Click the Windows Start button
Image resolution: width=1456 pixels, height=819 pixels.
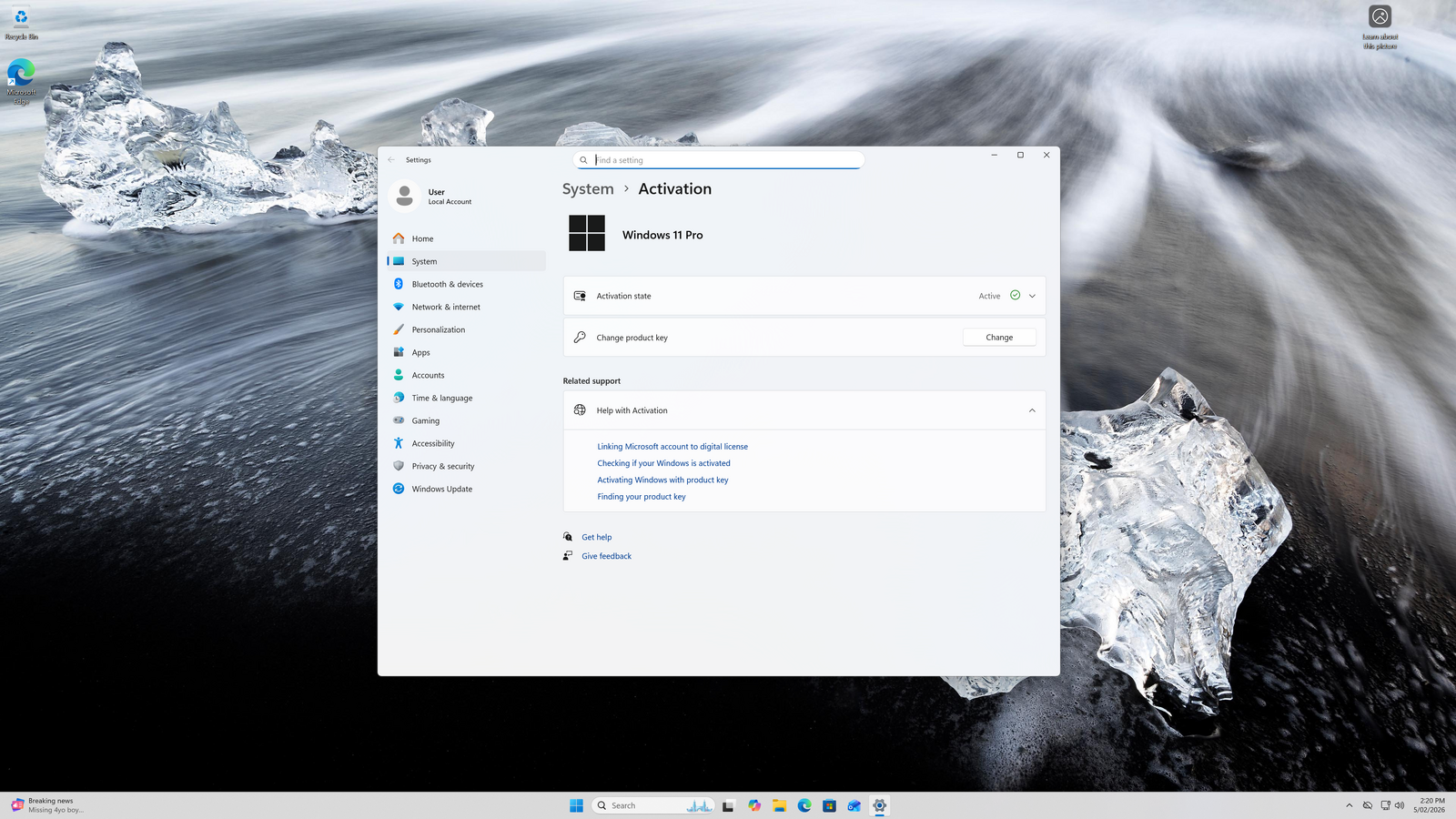576,805
